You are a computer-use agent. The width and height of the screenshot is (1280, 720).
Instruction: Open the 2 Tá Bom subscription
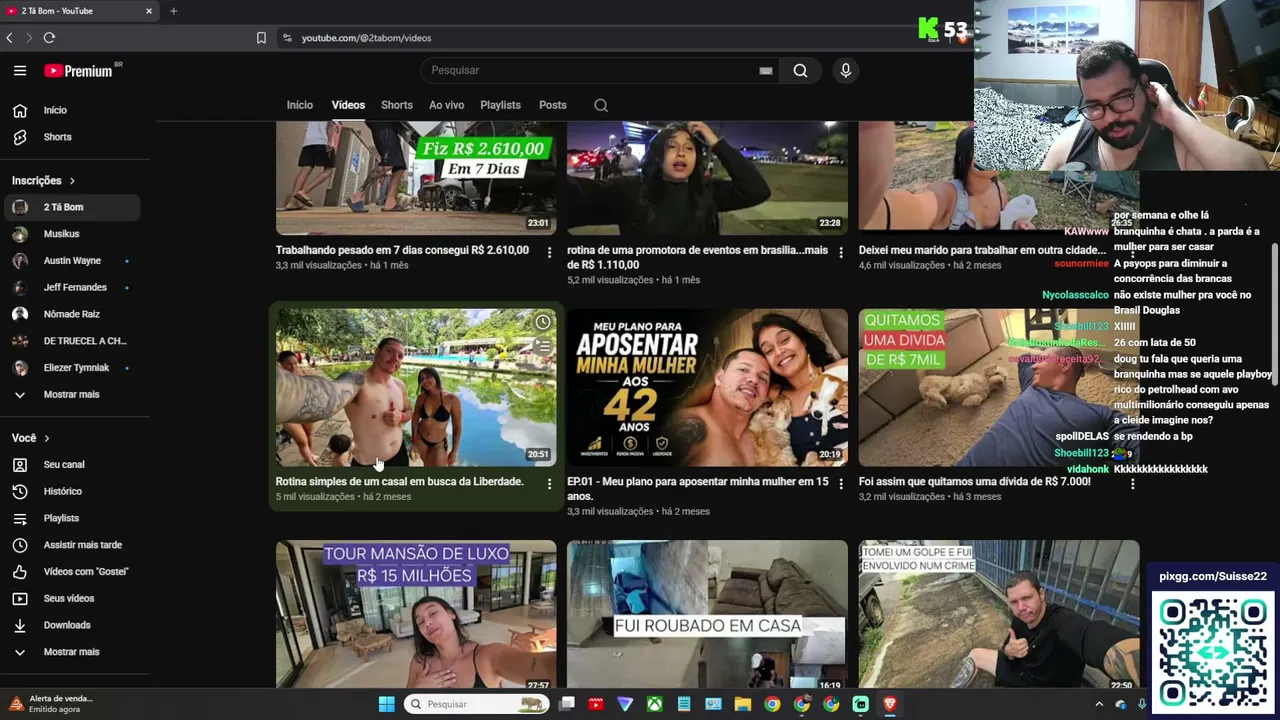70,207
